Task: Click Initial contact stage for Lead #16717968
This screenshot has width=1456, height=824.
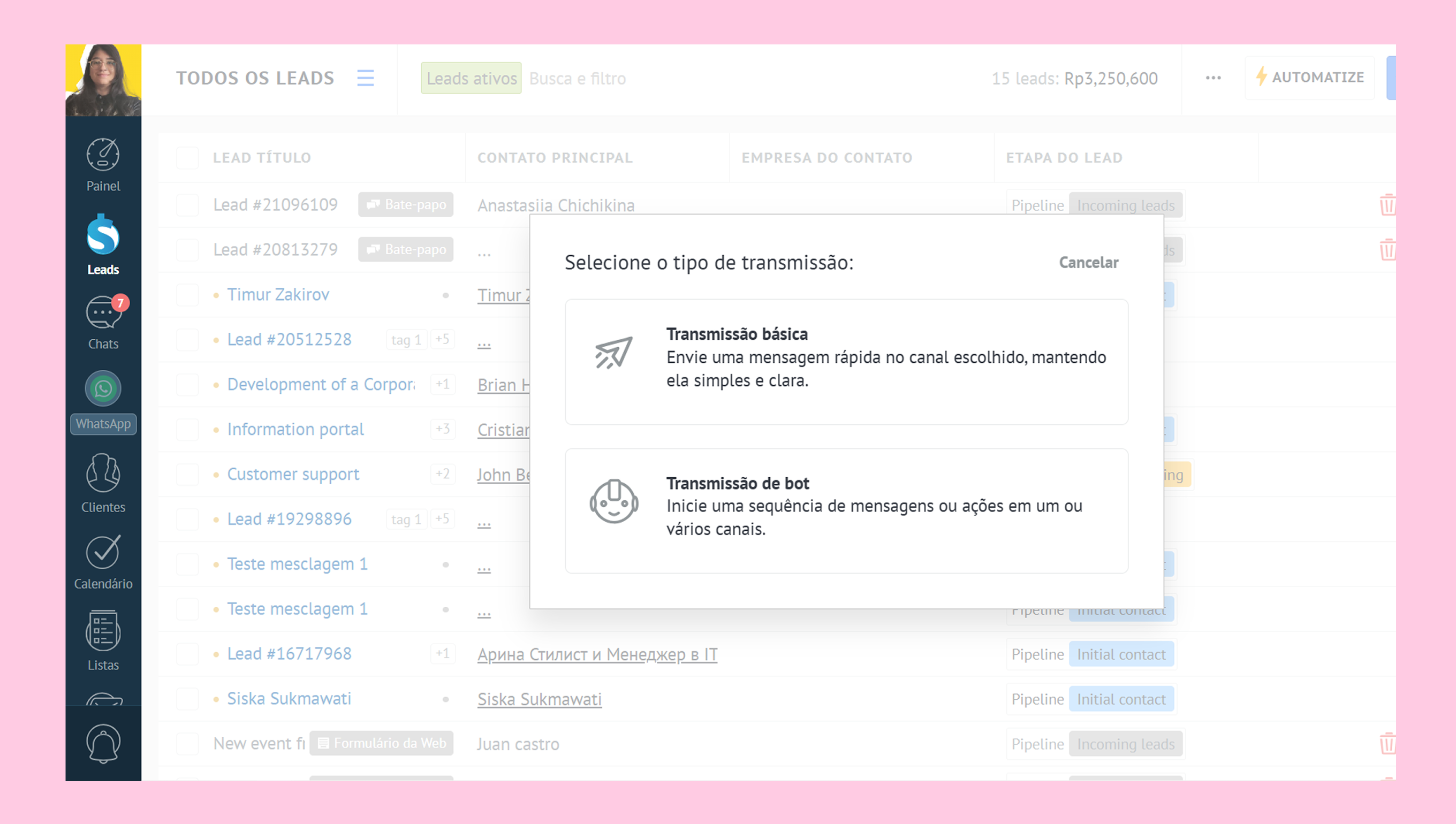Action: [1121, 654]
